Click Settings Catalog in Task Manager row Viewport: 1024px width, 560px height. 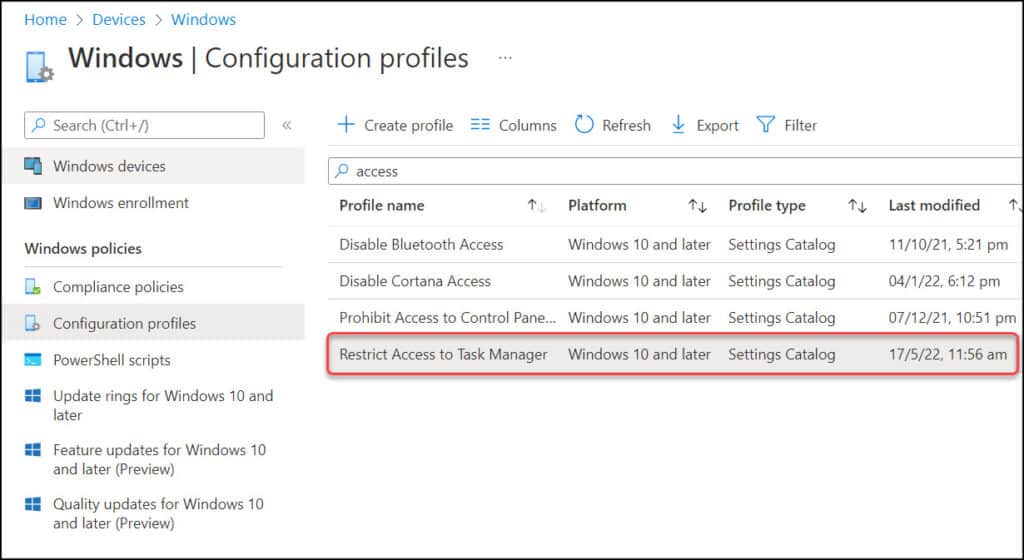[x=782, y=354]
